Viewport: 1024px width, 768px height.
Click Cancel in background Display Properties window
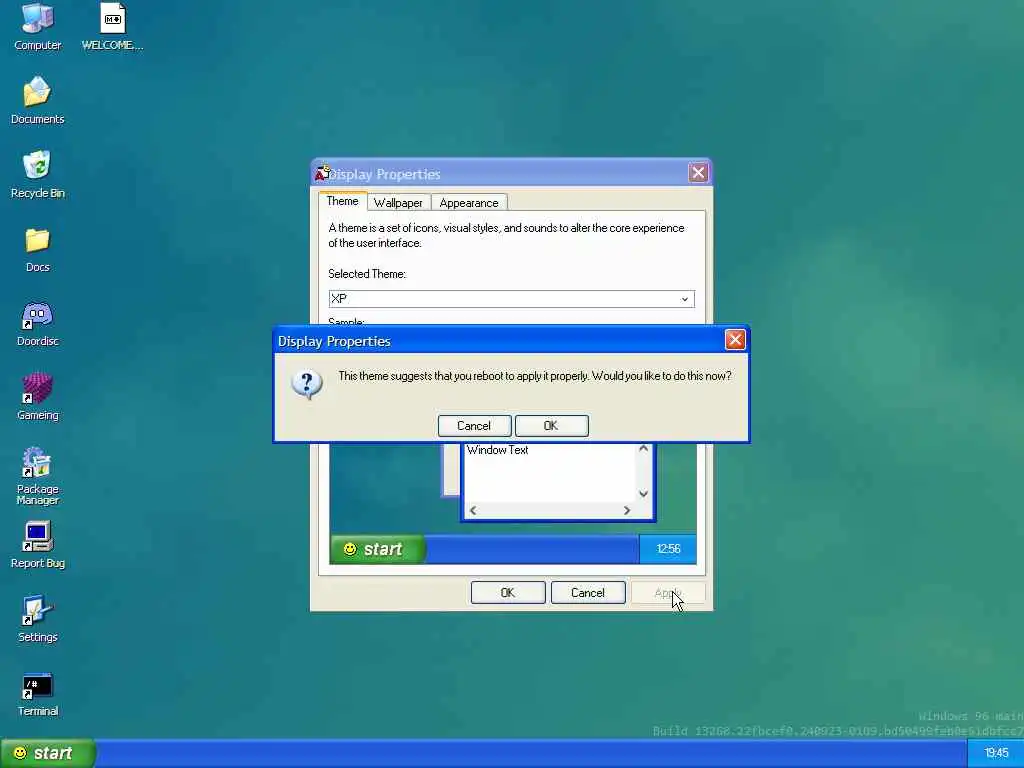[x=588, y=592]
